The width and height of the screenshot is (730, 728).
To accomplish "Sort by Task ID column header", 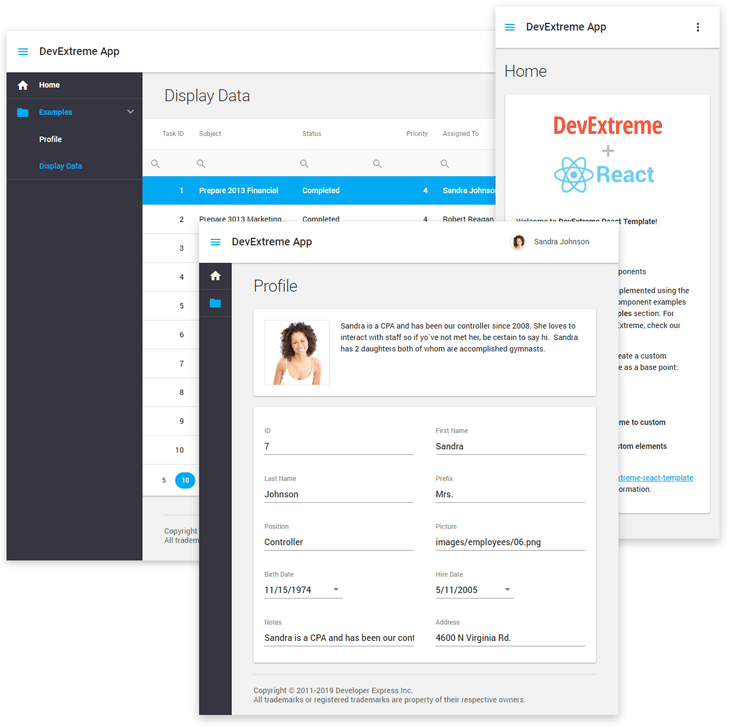I will (173, 134).
